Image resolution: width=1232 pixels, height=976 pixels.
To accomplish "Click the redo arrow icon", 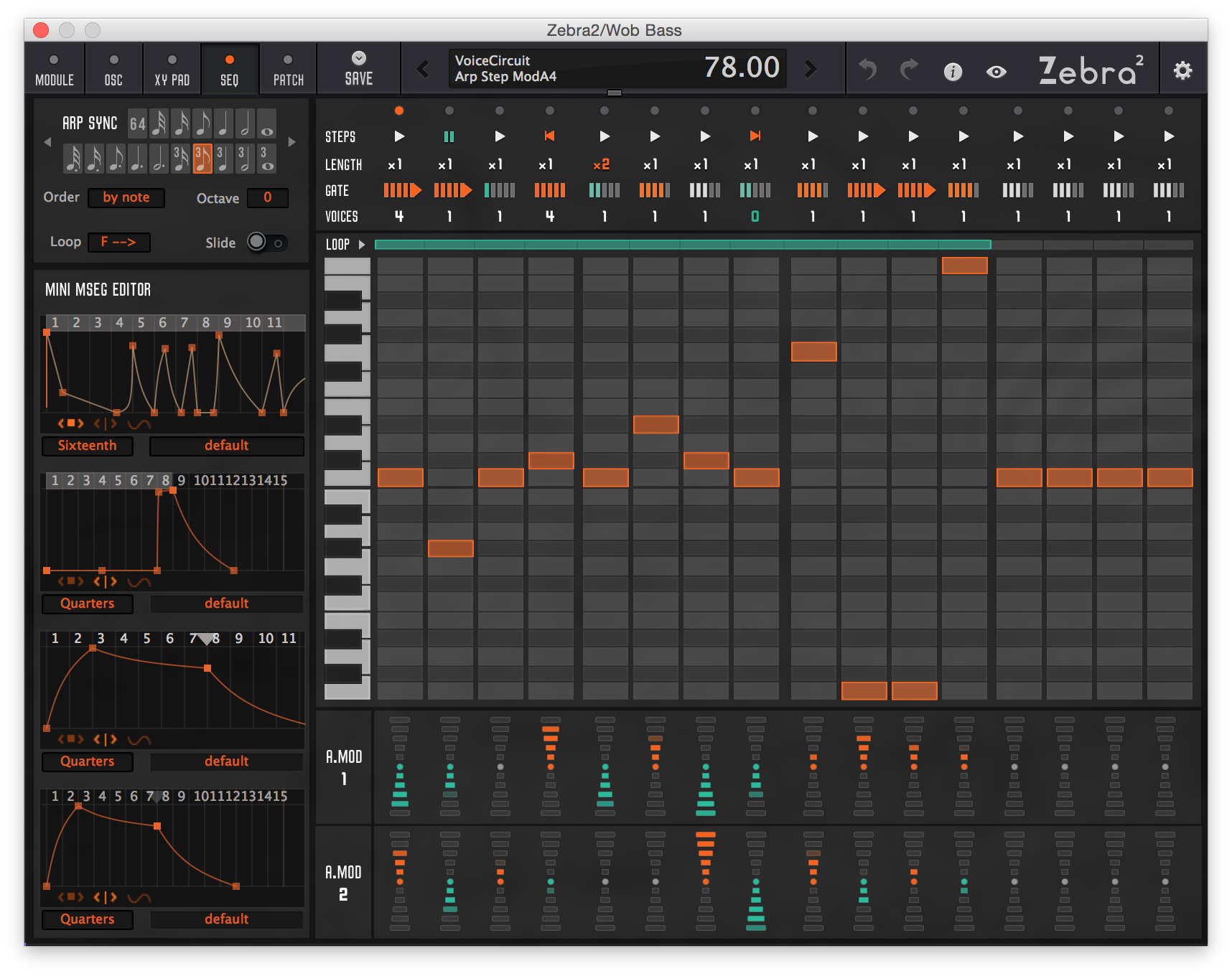I will coord(910,70).
